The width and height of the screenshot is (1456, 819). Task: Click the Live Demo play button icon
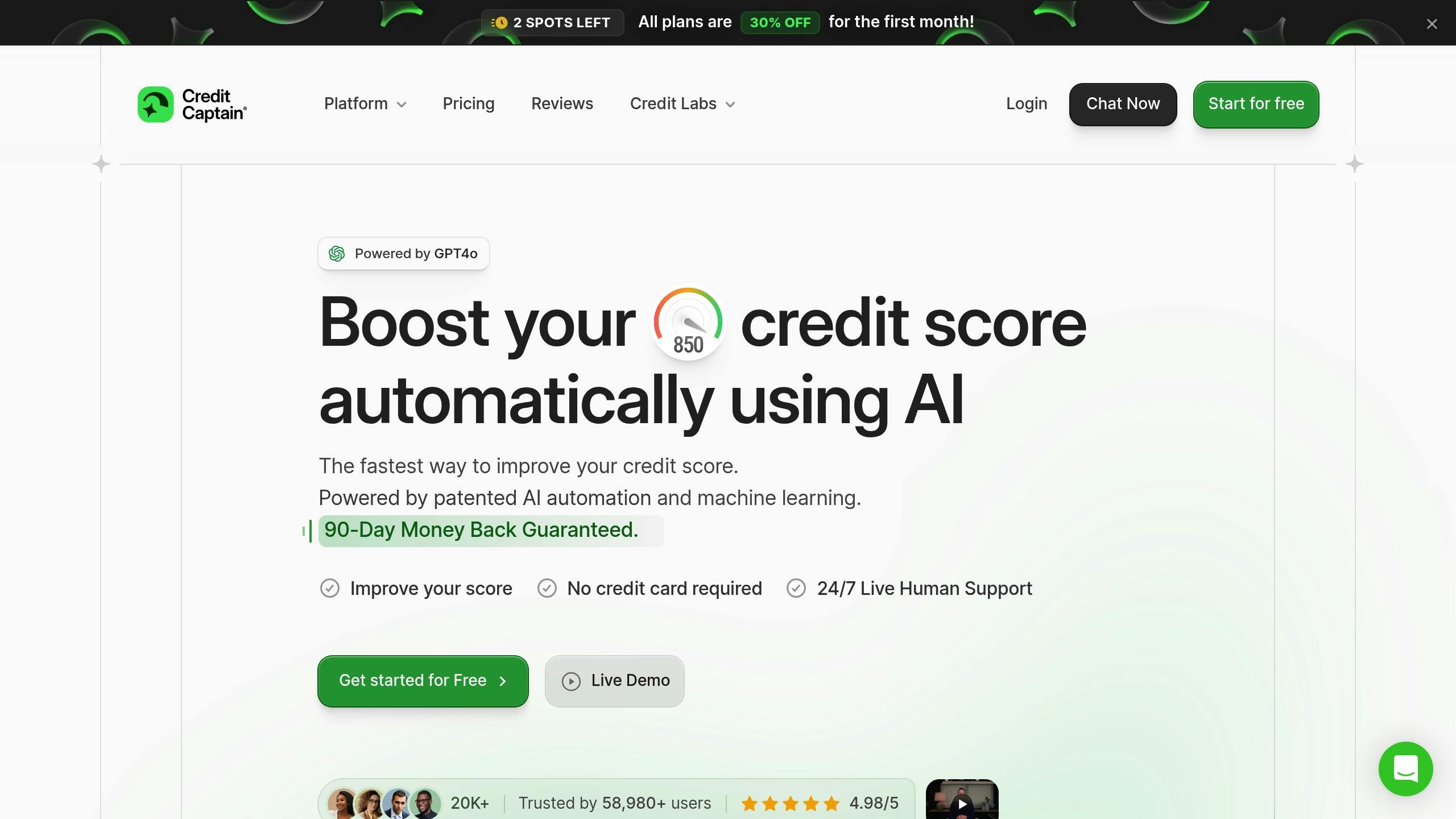pyautogui.click(x=570, y=681)
